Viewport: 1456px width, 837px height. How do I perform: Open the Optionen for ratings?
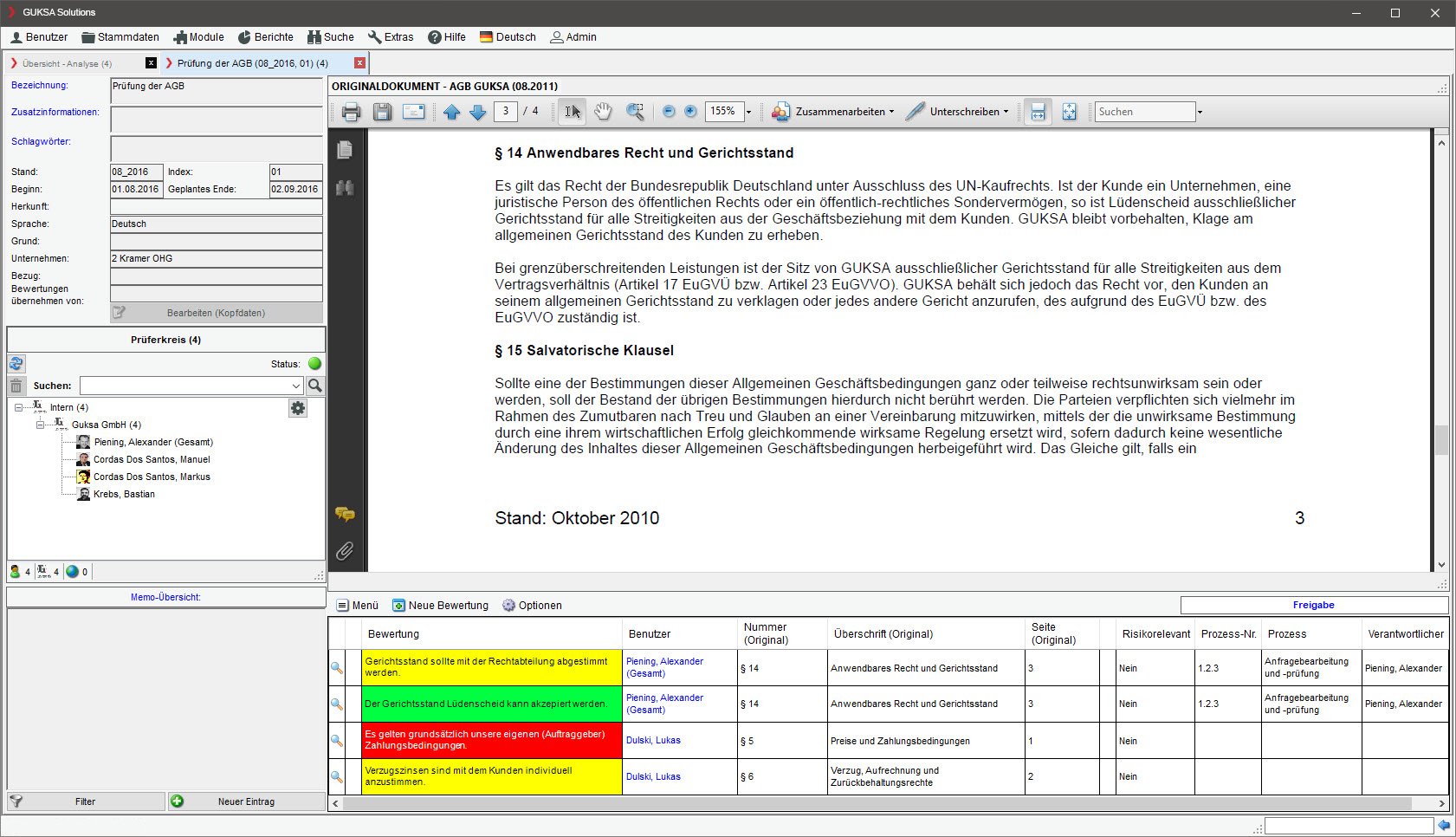click(532, 606)
